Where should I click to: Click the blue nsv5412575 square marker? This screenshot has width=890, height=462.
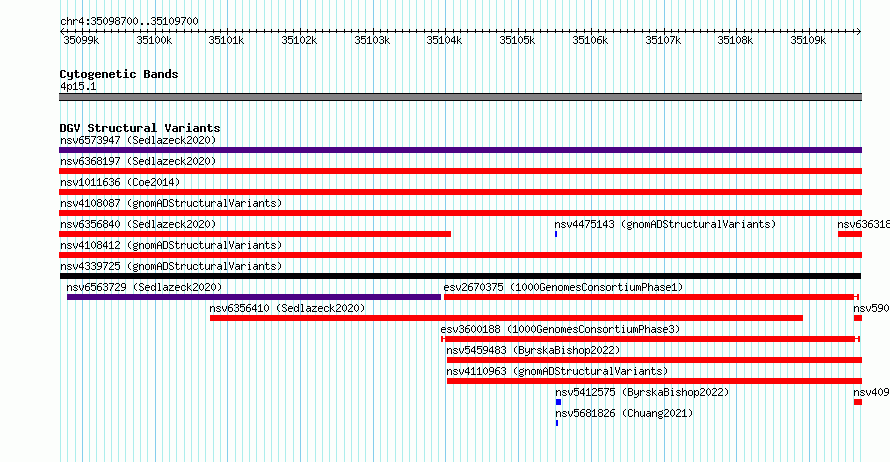(x=558, y=402)
